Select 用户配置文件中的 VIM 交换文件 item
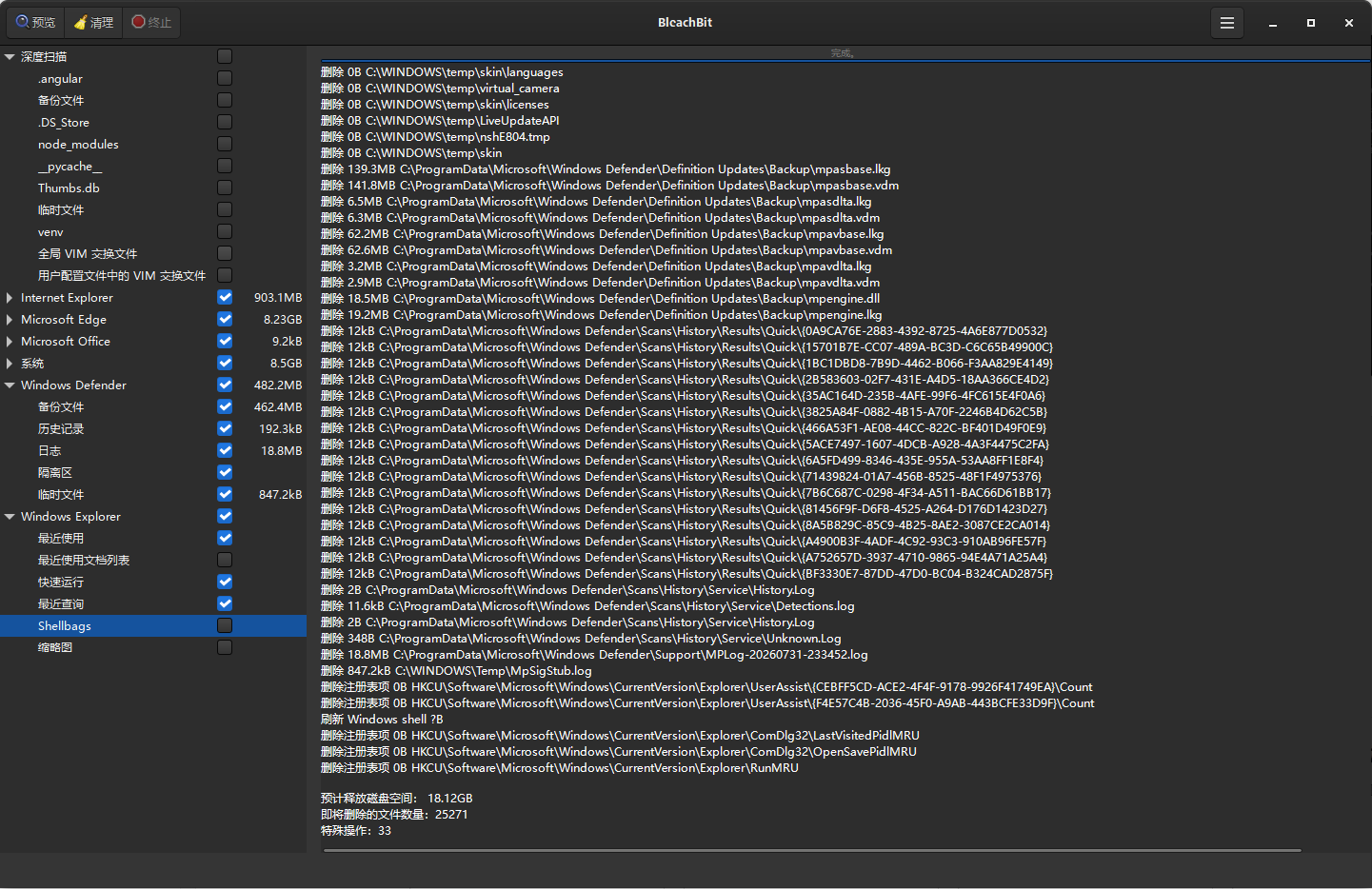Viewport: 1372px width, 889px height. 122,276
